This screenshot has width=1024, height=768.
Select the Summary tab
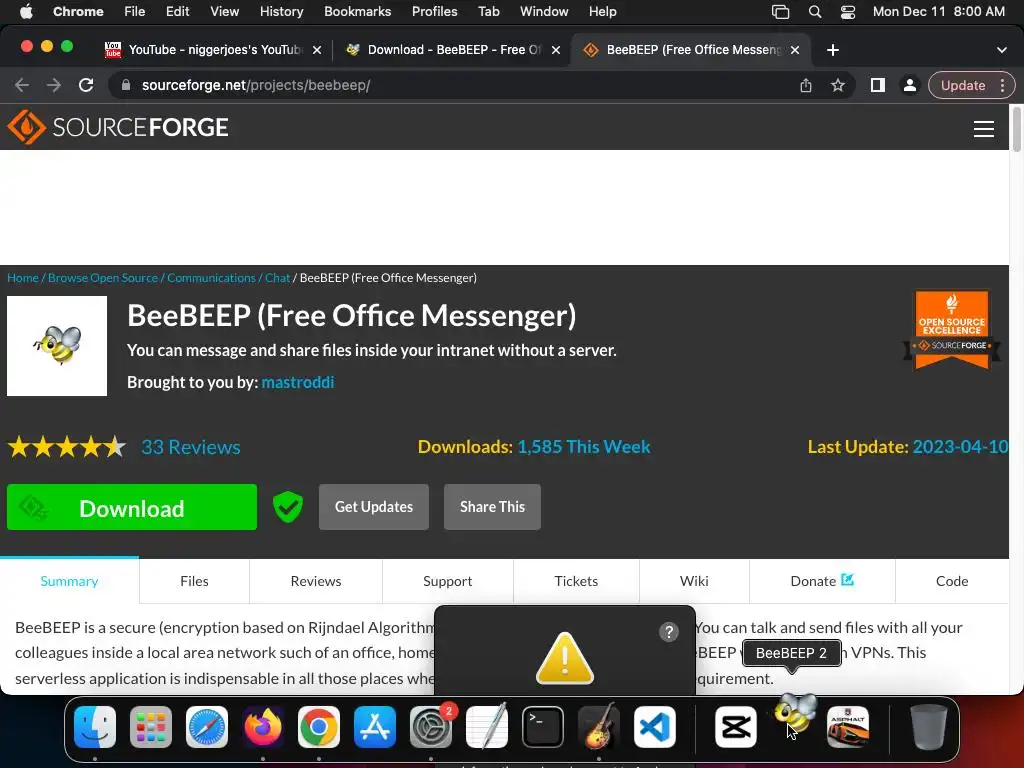[69, 581]
